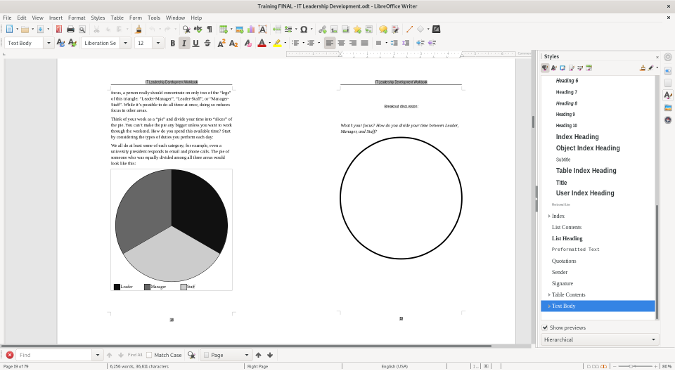Toggle Align Left

pos(330,43)
